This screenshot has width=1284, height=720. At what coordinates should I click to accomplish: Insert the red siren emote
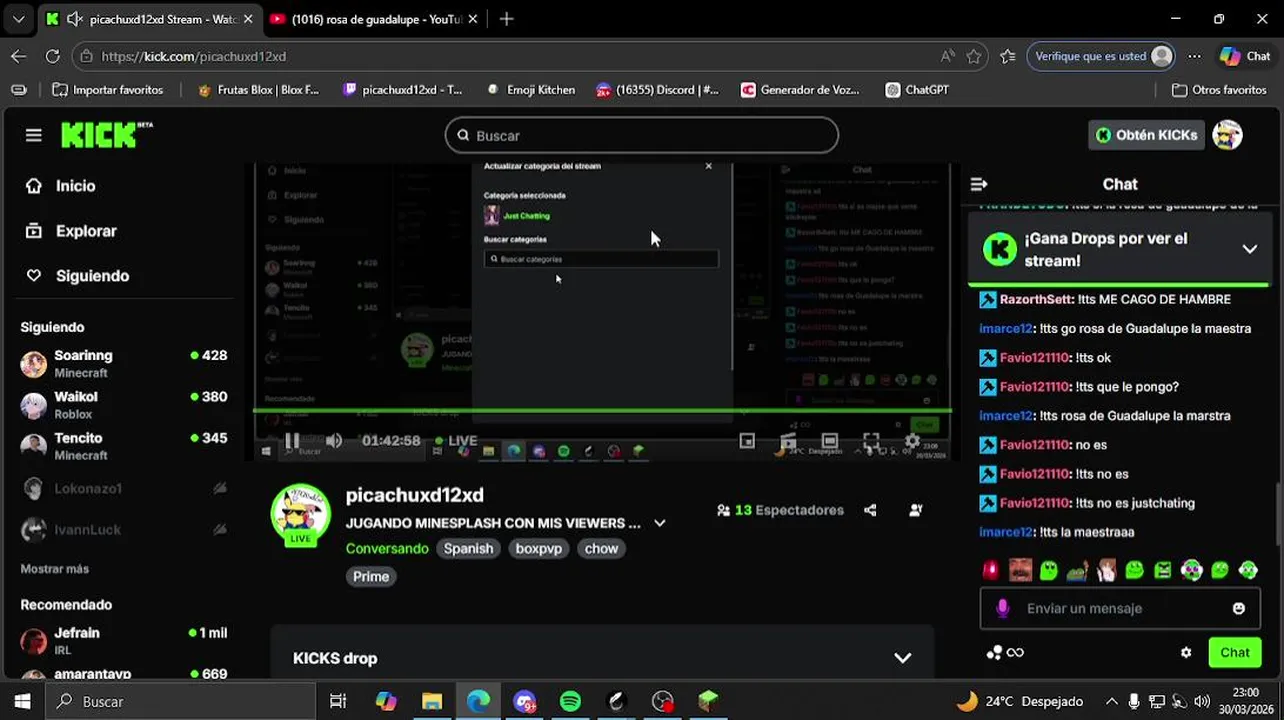(x=990, y=570)
